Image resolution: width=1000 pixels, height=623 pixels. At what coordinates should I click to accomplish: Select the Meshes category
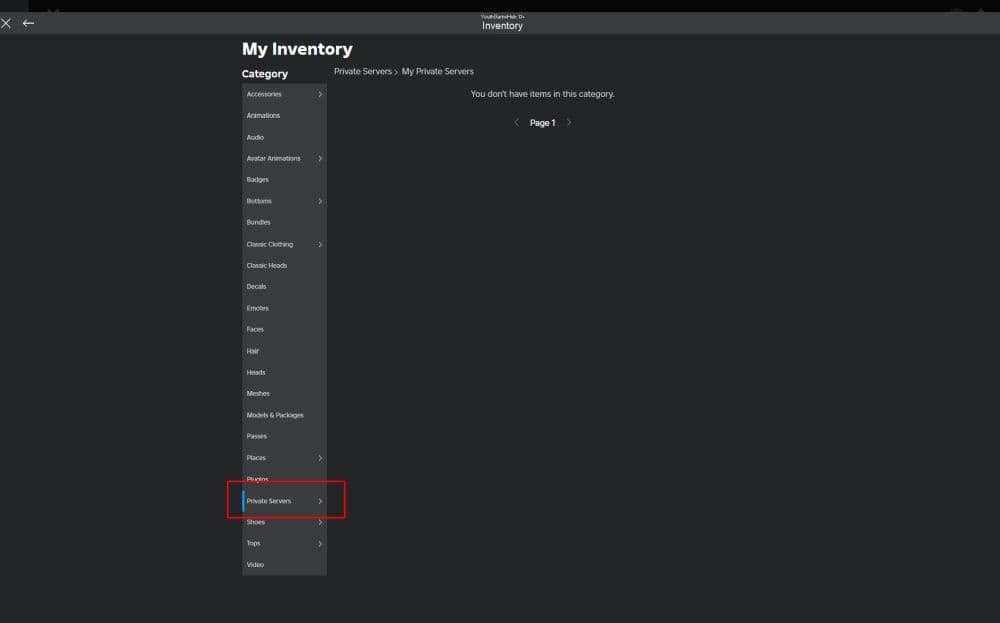(x=258, y=393)
